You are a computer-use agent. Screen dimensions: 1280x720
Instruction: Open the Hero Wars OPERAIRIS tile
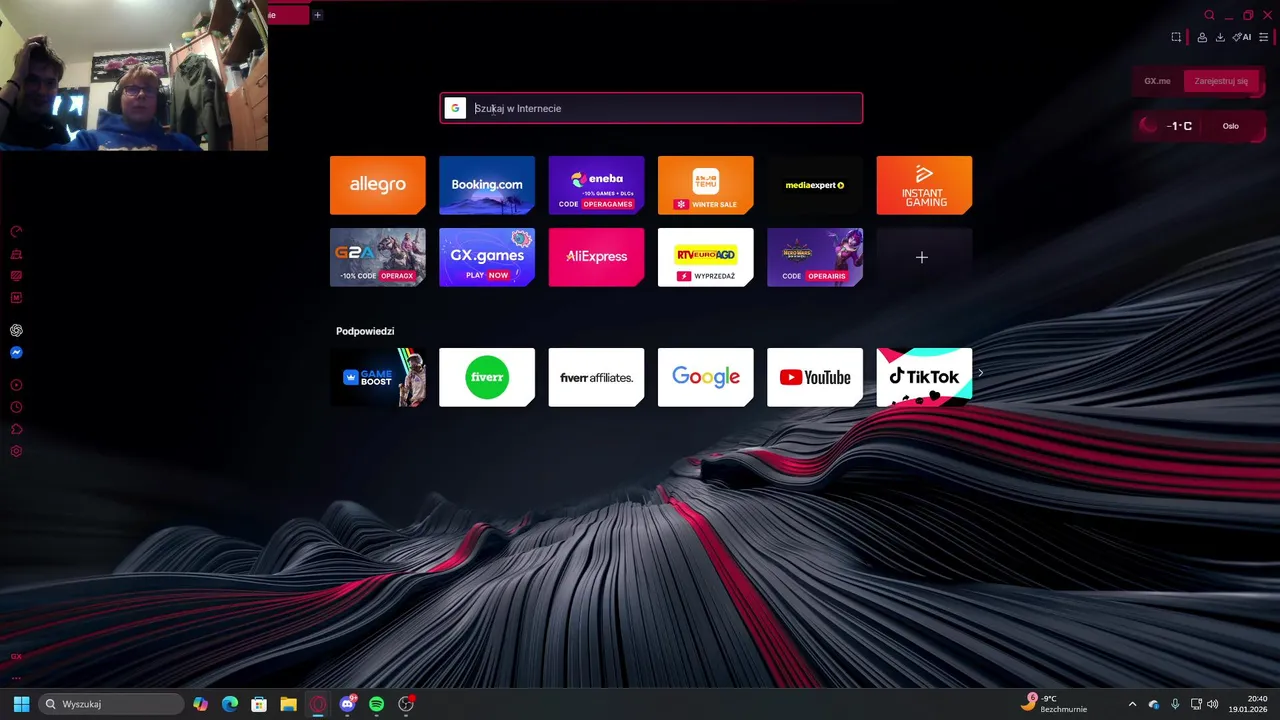click(x=815, y=257)
